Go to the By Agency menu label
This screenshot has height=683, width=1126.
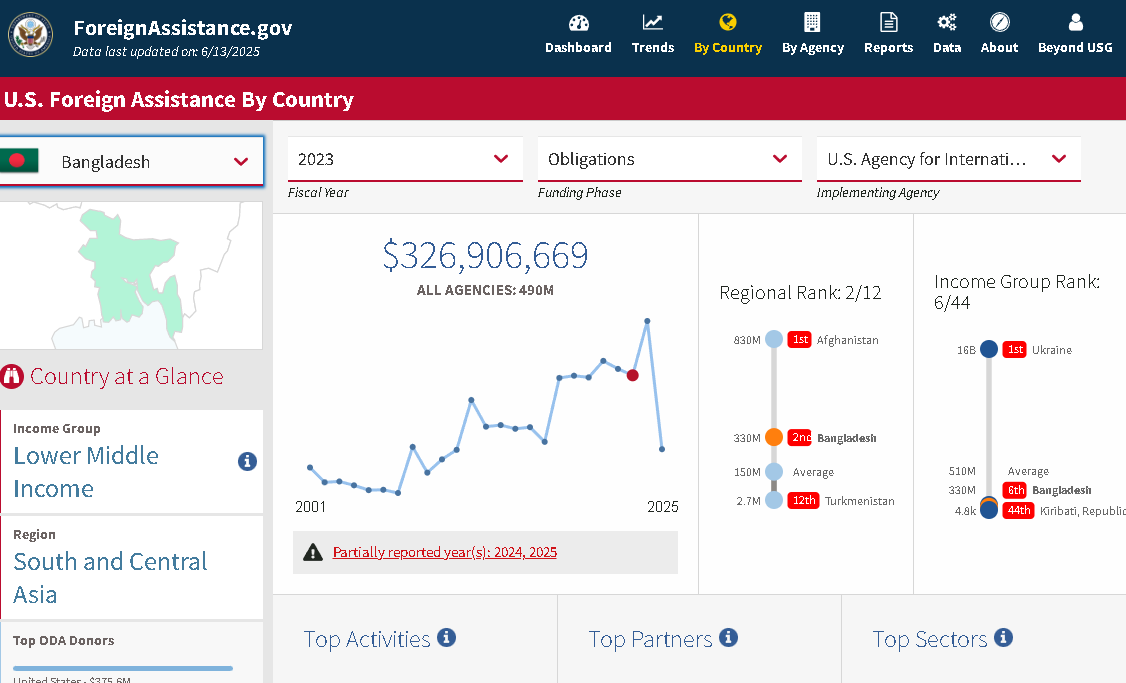[812, 47]
